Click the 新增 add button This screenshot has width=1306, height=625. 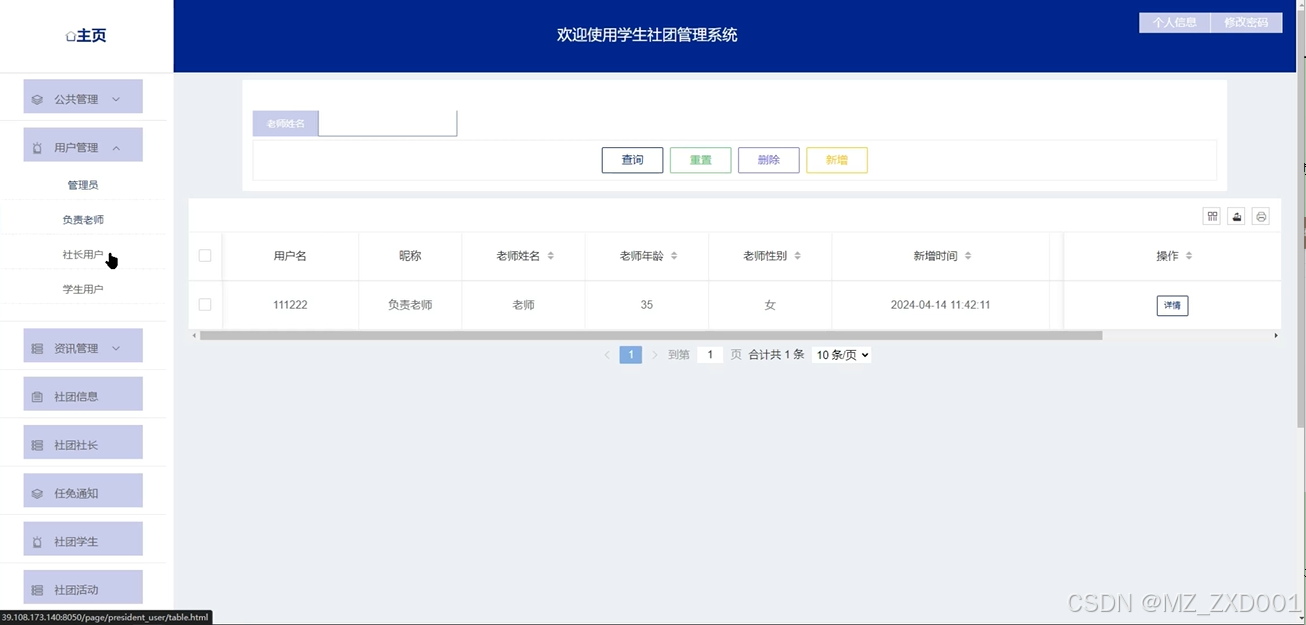pyautogui.click(x=837, y=160)
